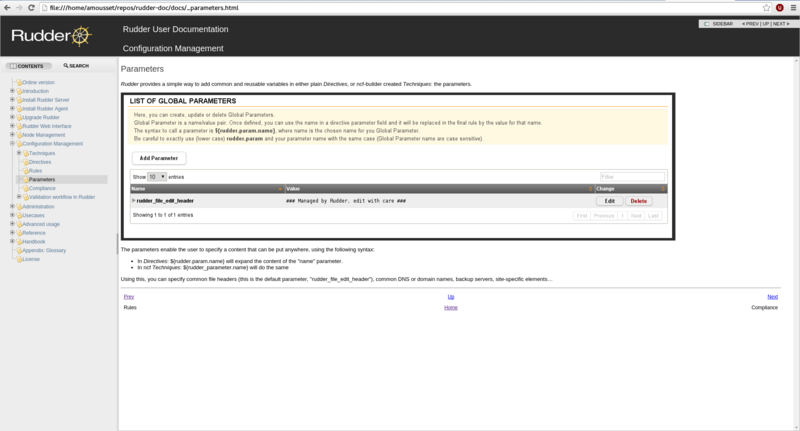
Task: Follow the Home link at page bottom
Action: tap(451, 308)
